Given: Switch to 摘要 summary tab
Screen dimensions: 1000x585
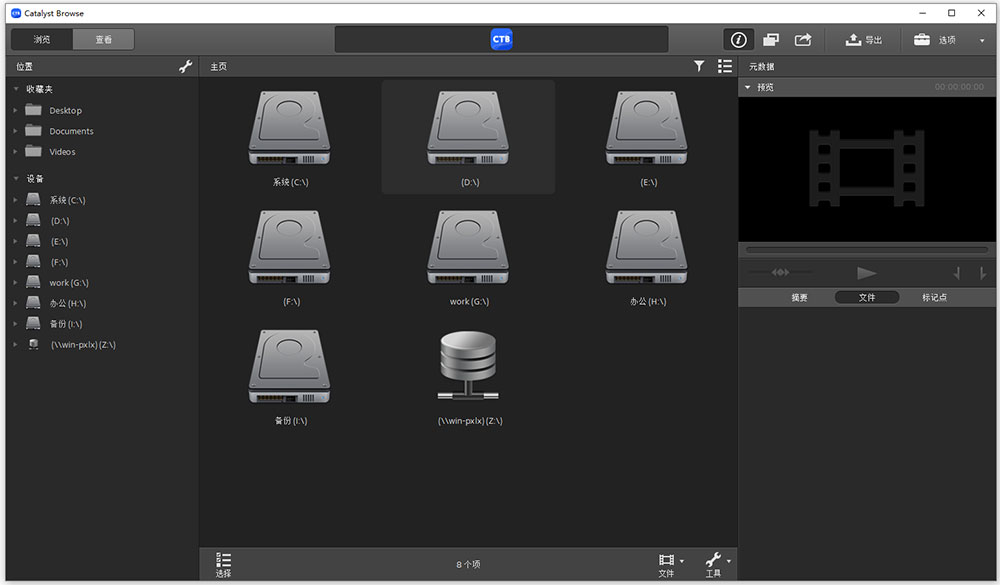Looking at the screenshot, I should pos(799,297).
